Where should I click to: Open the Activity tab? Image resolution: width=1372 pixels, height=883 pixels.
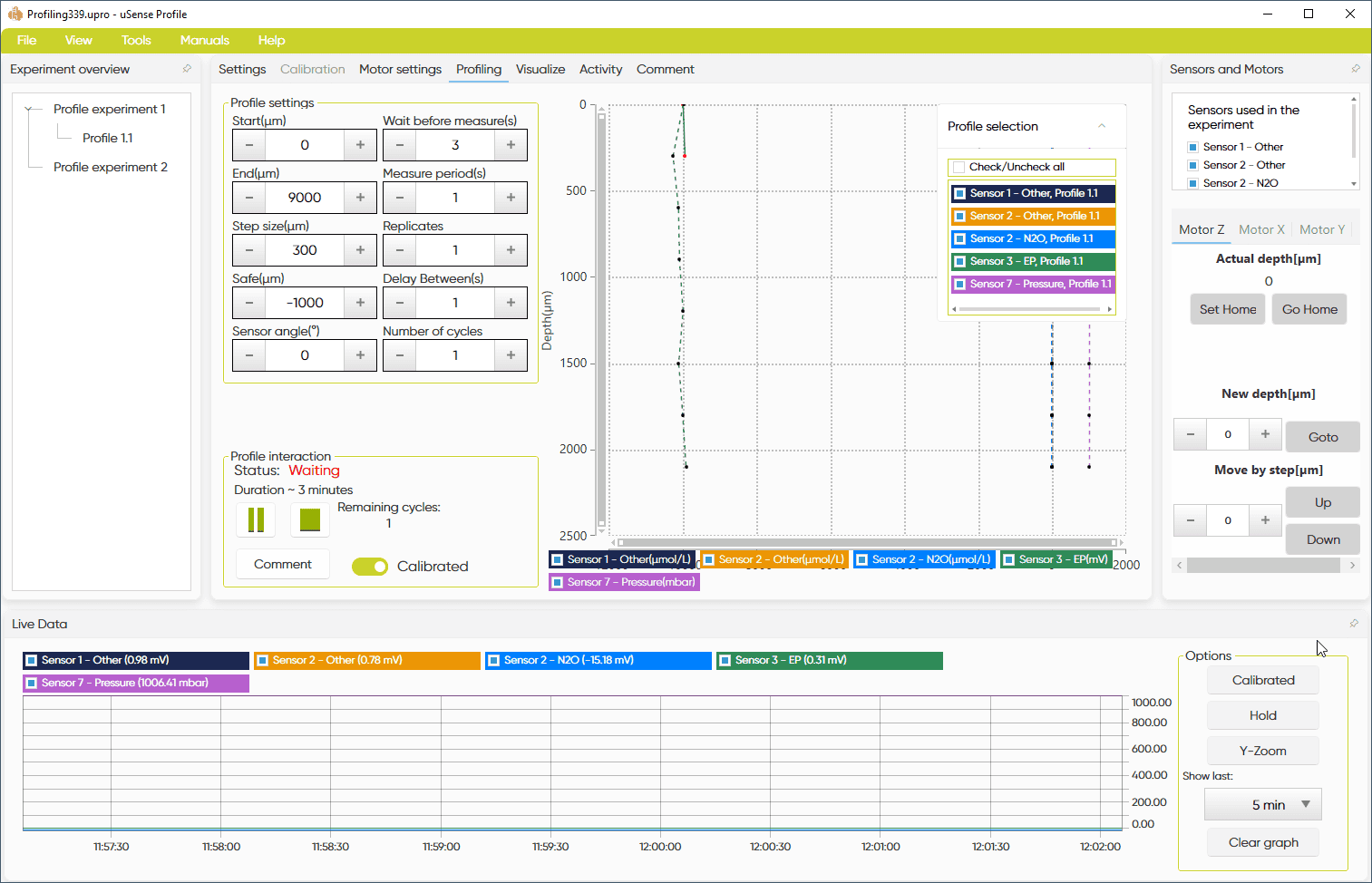600,69
